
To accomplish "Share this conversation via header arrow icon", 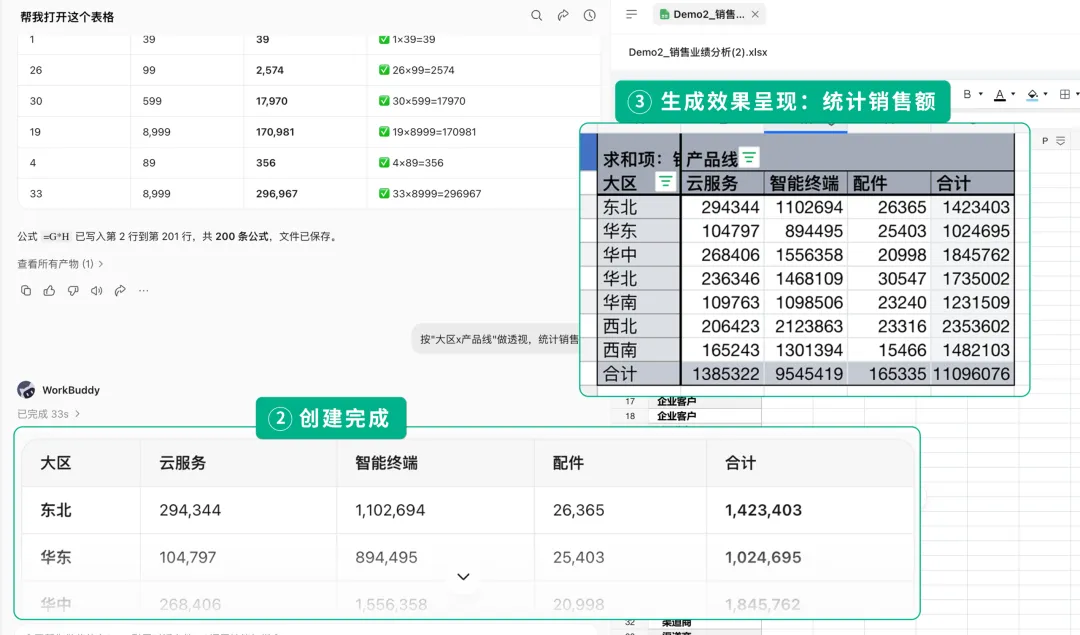I will (563, 15).
